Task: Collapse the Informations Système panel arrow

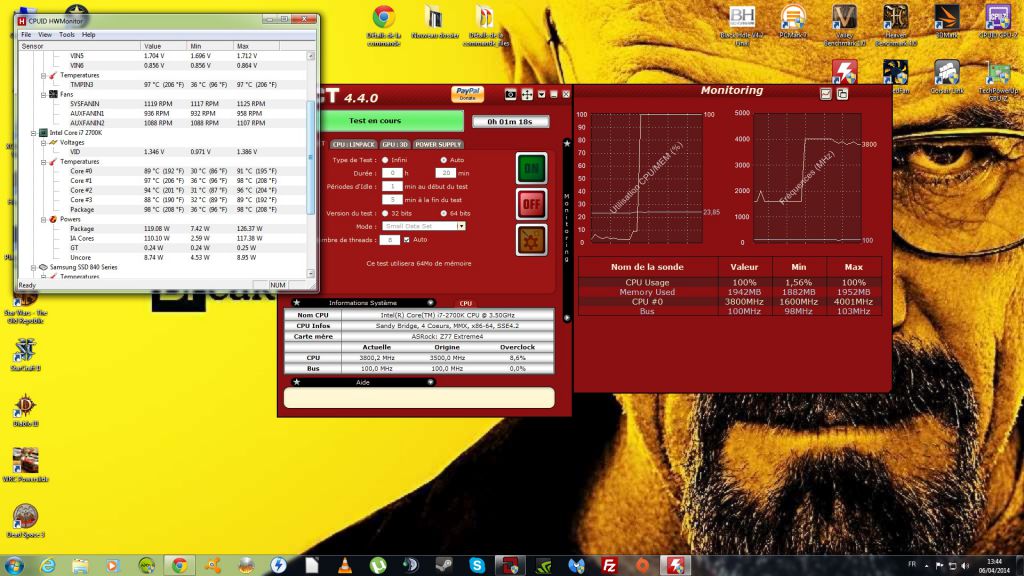Action: pos(430,303)
